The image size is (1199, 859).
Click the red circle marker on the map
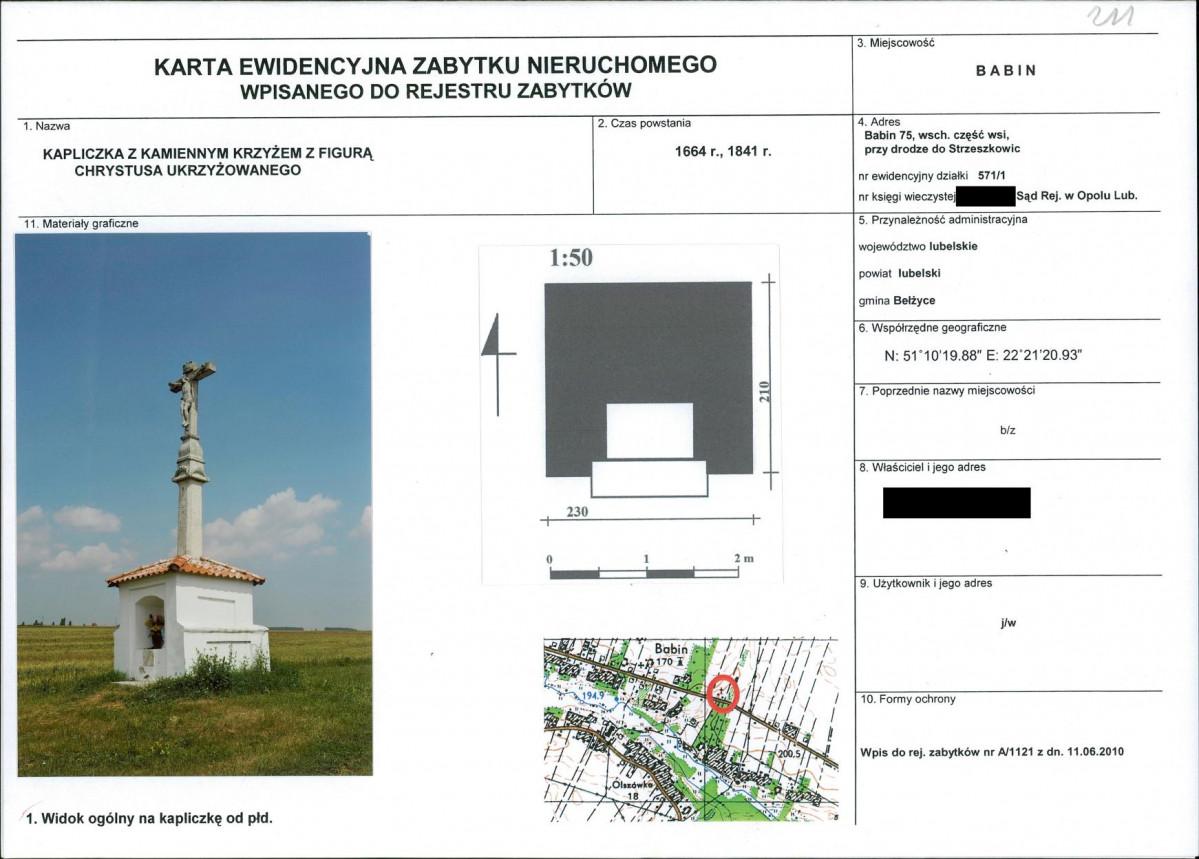[723, 695]
